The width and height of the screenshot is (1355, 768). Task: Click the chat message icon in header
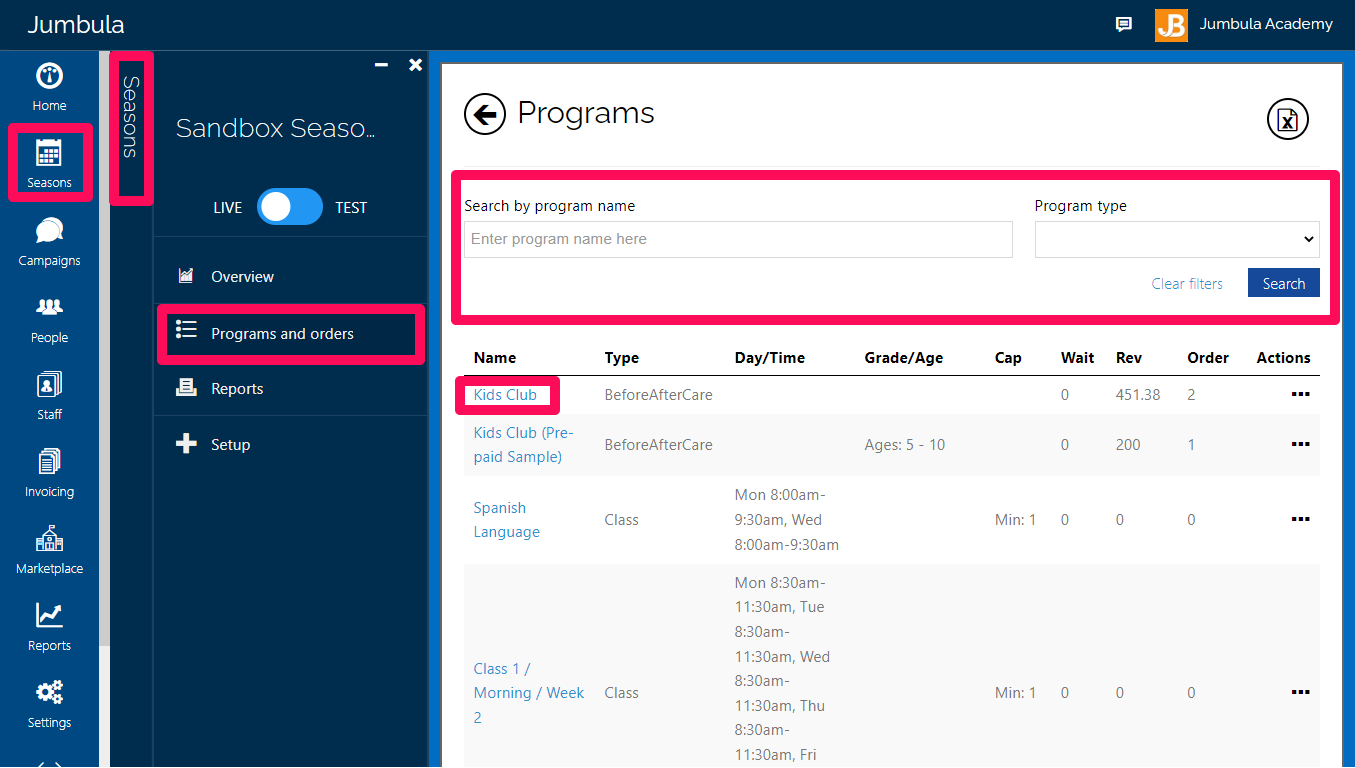pos(1124,25)
